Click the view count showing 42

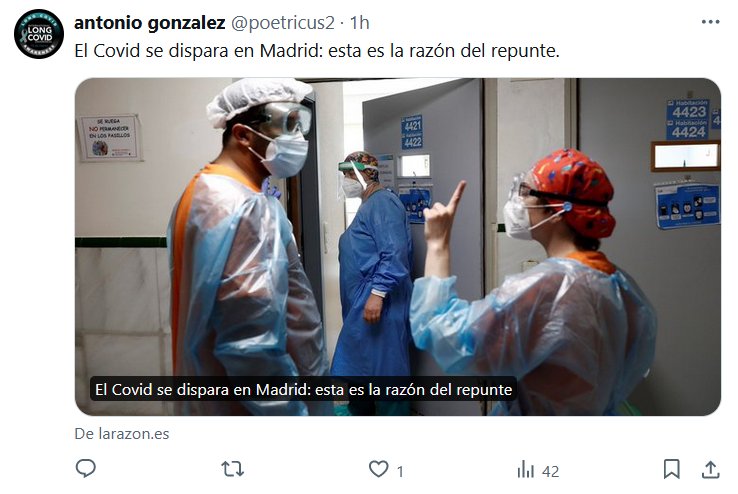tap(550, 471)
